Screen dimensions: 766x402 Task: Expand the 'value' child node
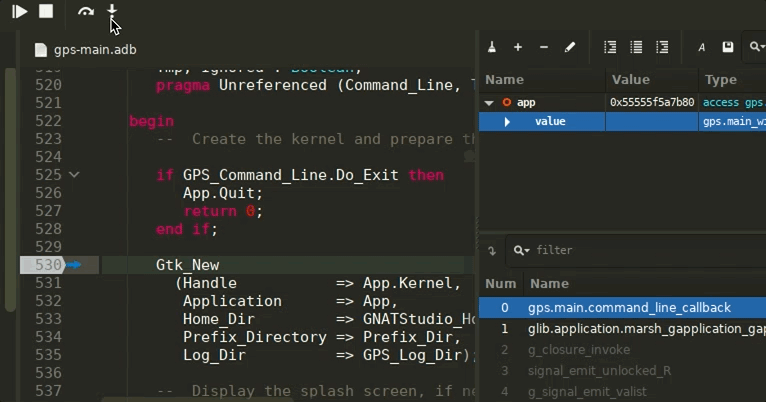[x=507, y=122]
